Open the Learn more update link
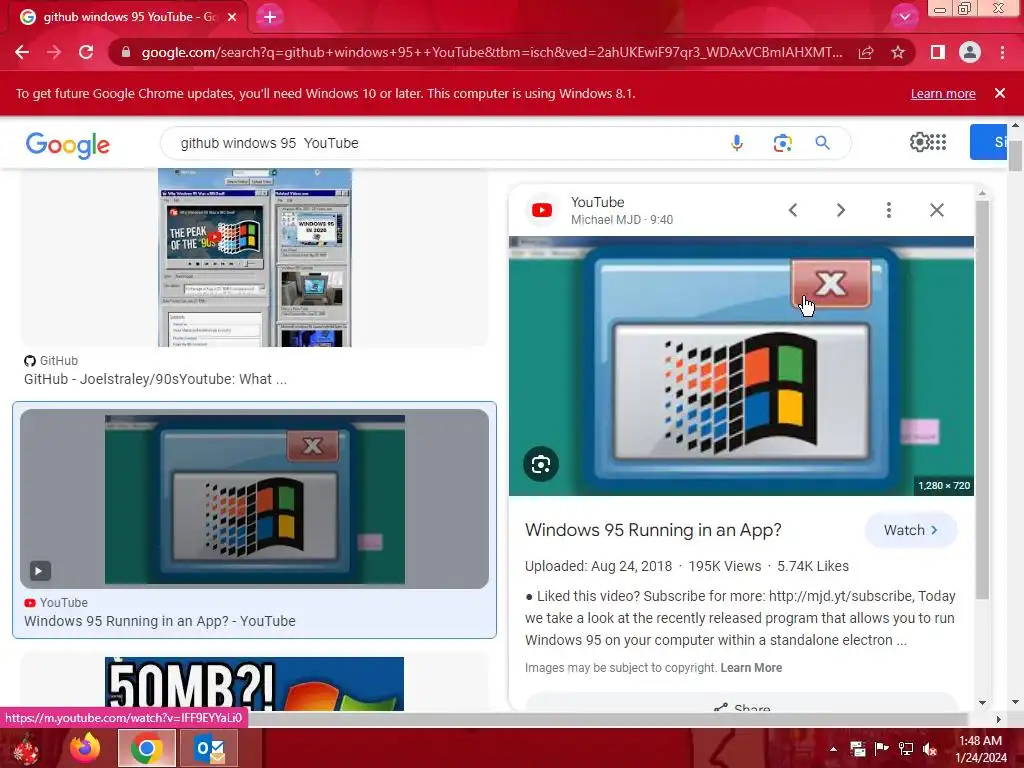Screen dimensions: 1024x768 [943, 93]
